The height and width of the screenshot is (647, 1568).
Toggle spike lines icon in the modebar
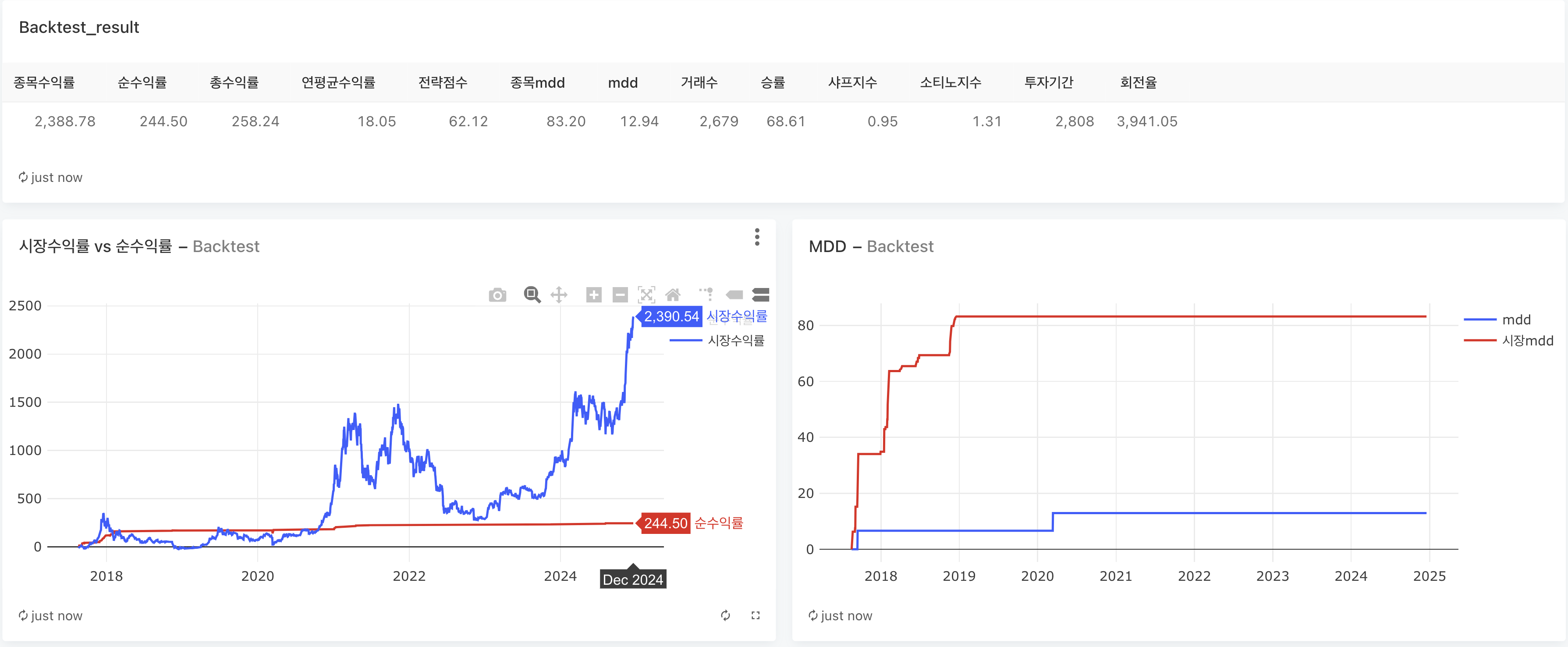706,294
